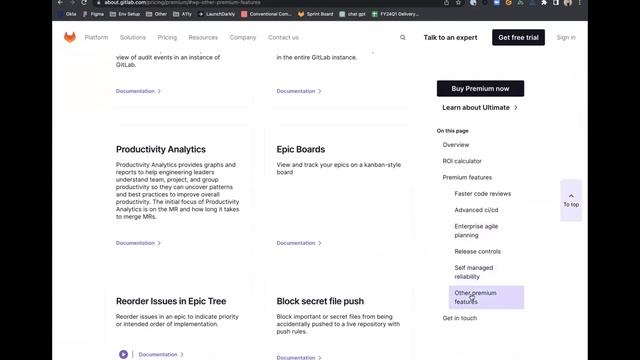Jump to Faster code reviews

click(482, 193)
